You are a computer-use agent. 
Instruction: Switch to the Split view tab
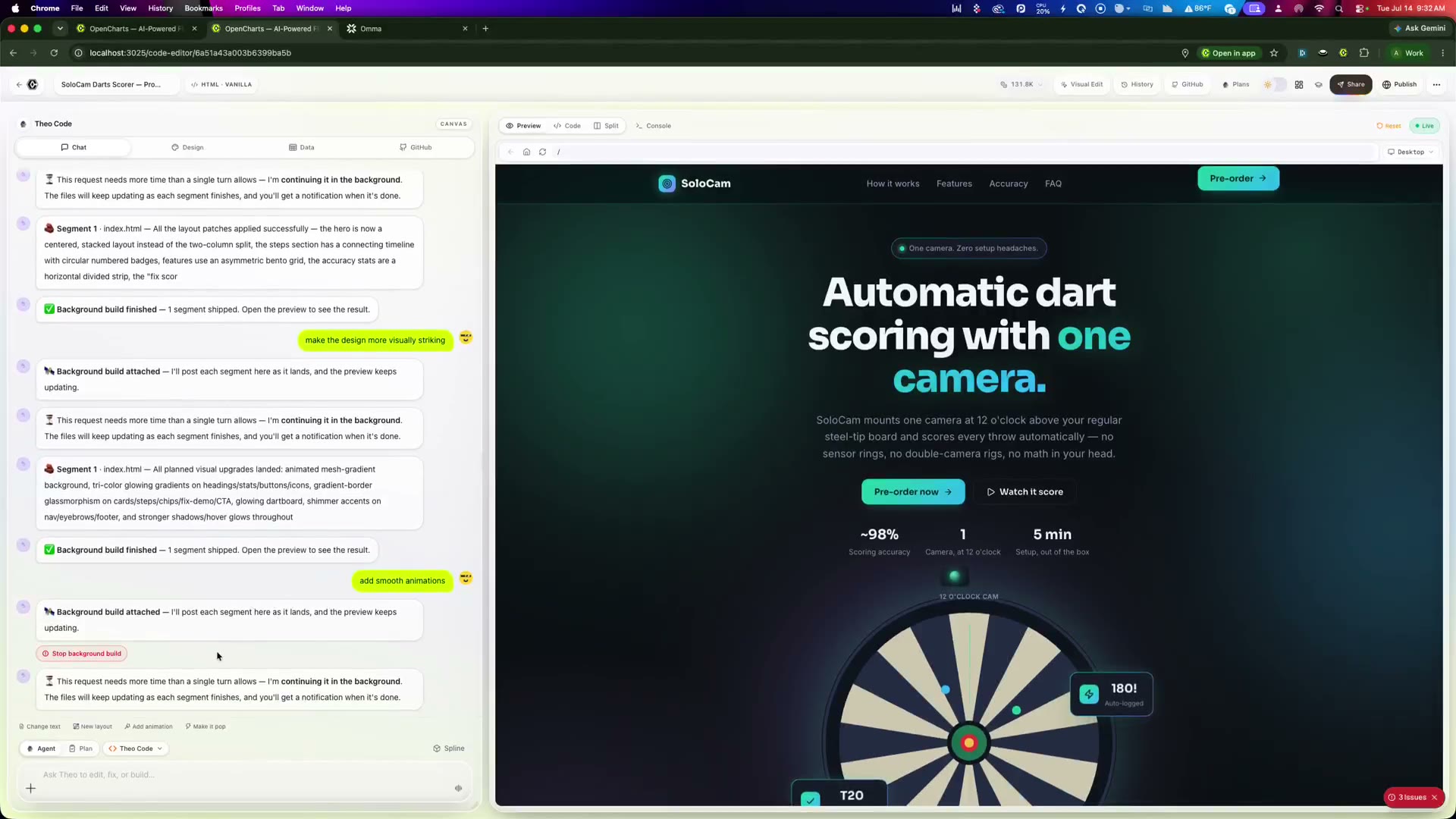(606, 126)
